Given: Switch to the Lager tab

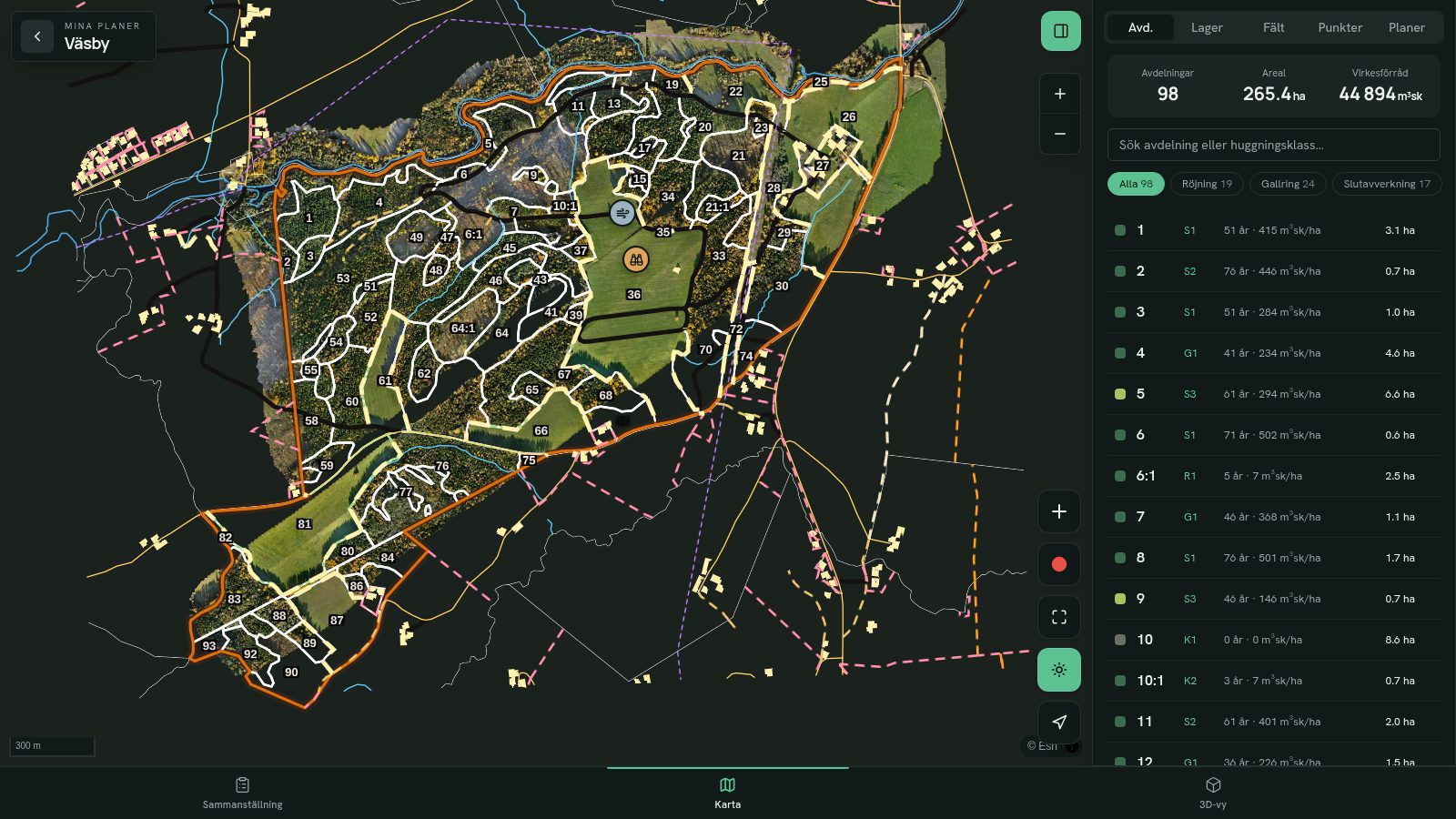Looking at the screenshot, I should (x=1207, y=27).
